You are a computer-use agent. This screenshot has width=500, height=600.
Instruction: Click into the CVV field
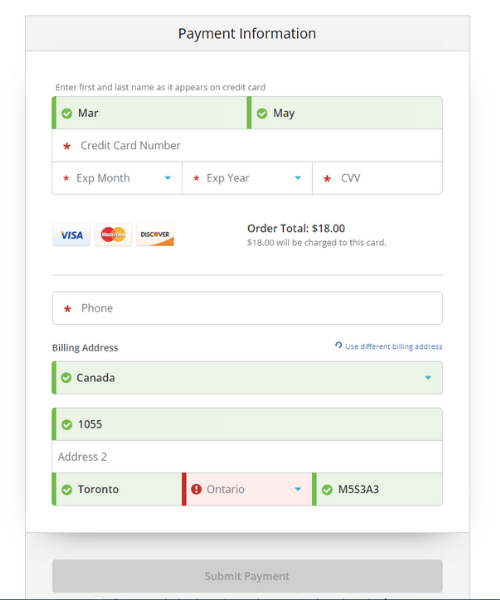click(x=378, y=178)
